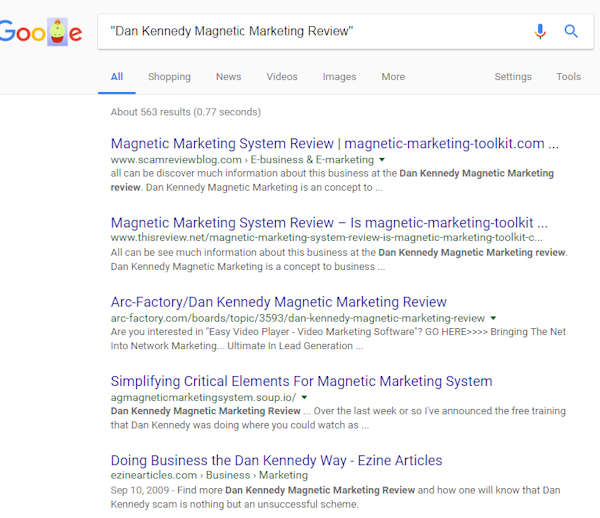Switch to the Shopping tab
600x518 pixels.
click(x=169, y=77)
